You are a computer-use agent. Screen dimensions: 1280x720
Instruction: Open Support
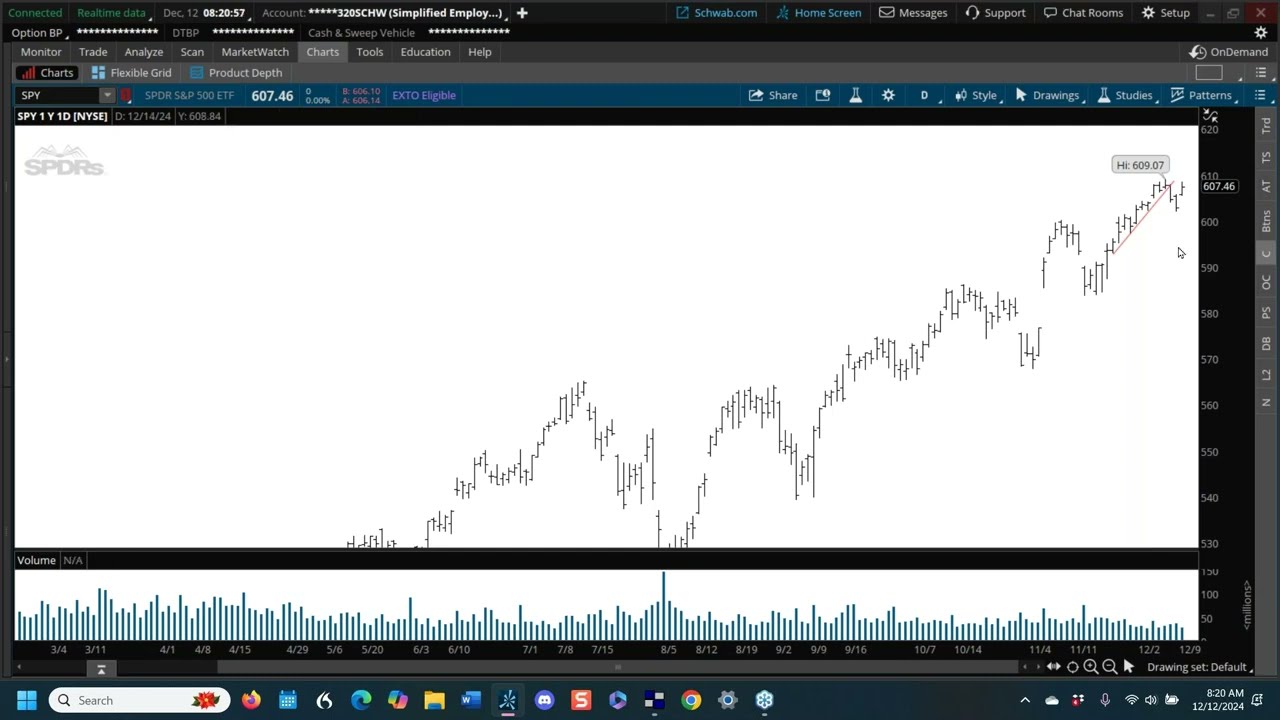tap(995, 13)
